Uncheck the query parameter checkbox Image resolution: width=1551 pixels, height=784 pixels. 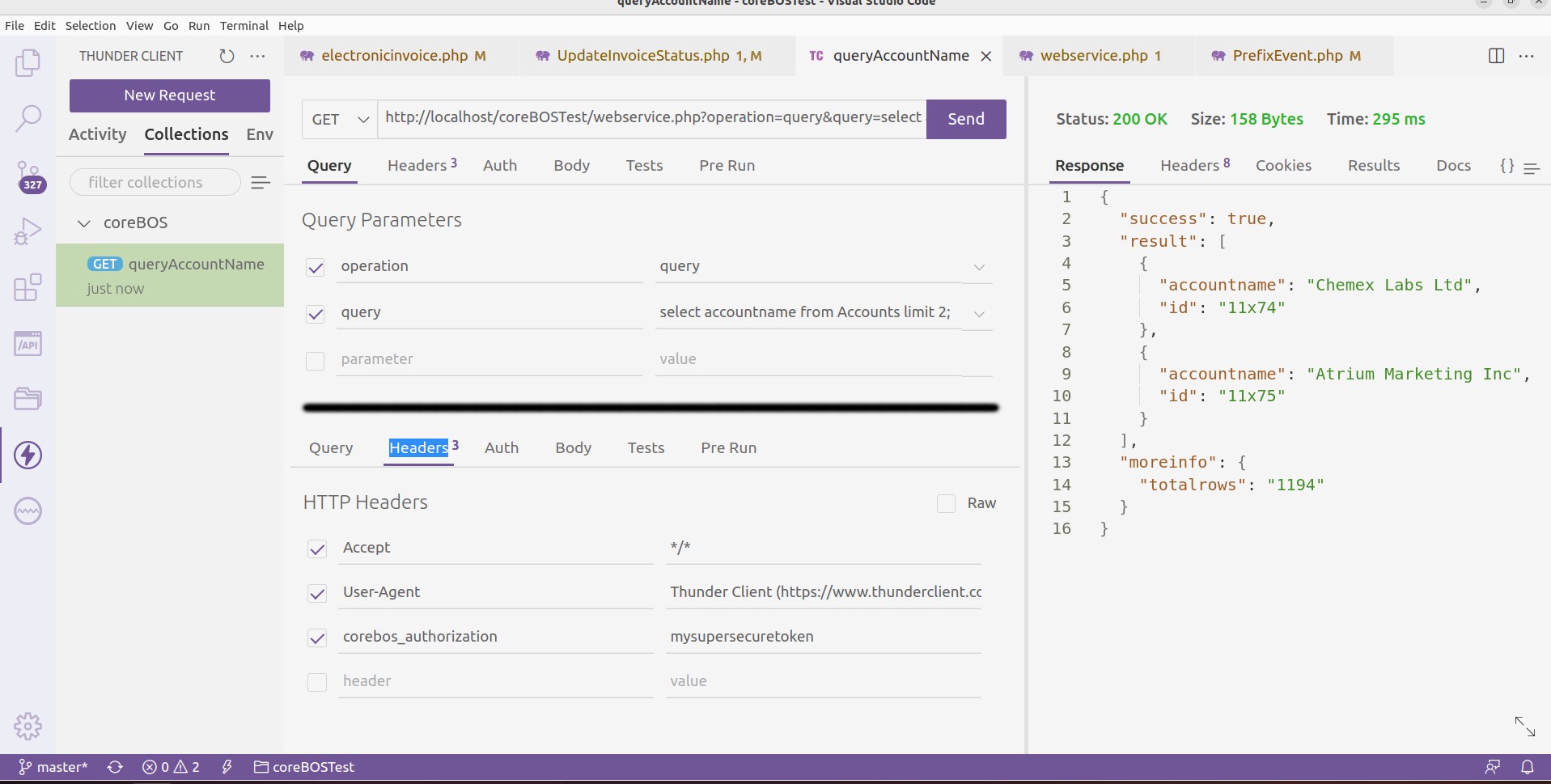point(316,314)
